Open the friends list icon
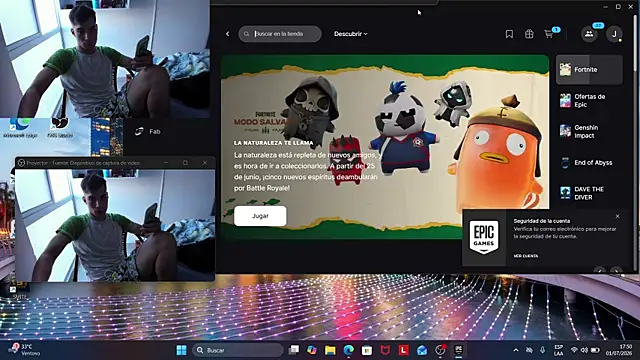 click(589, 34)
